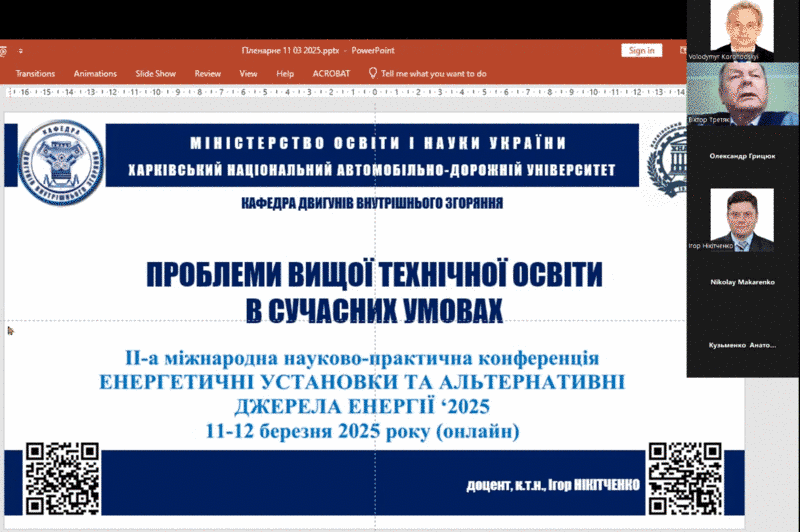Select Ігор Нікітченко's participant photo tile
The width and height of the screenshot is (800, 532).
pyautogui.click(x=742, y=220)
